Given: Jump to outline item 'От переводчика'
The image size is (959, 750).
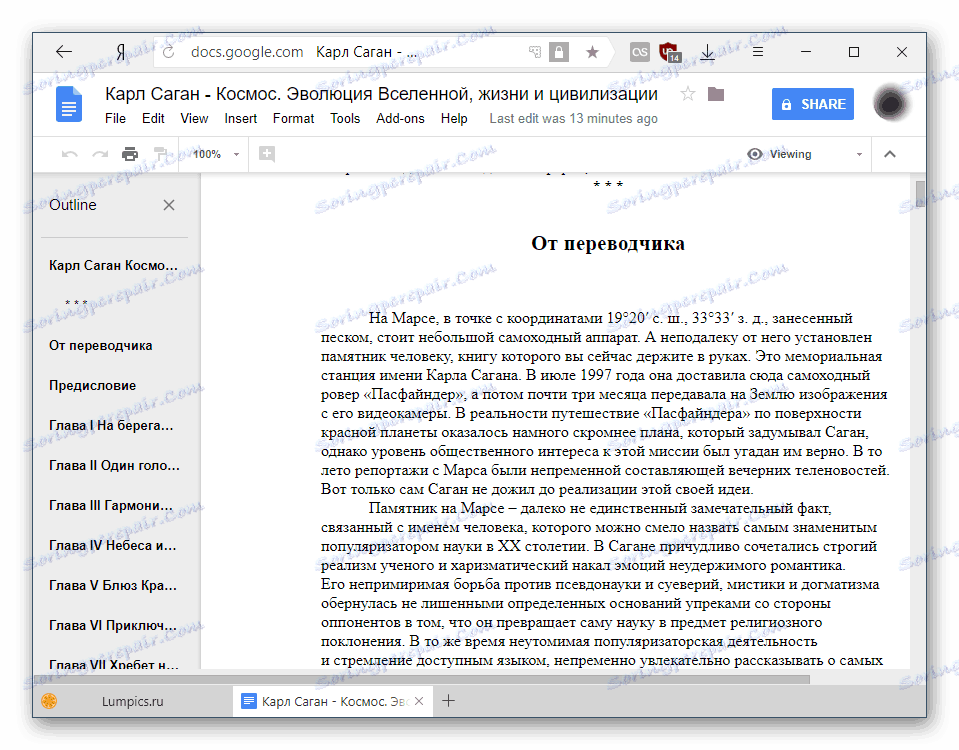Looking at the screenshot, I should coord(100,346).
